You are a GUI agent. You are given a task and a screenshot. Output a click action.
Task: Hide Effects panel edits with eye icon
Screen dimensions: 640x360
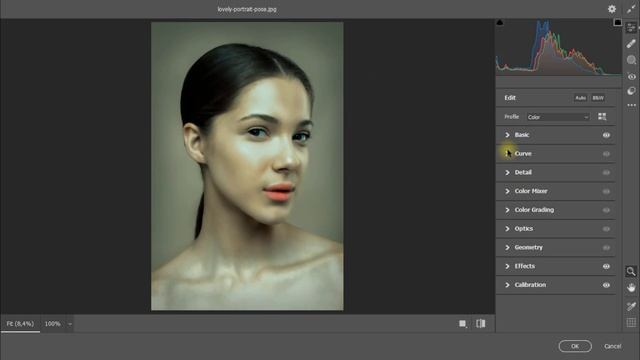coord(606,267)
